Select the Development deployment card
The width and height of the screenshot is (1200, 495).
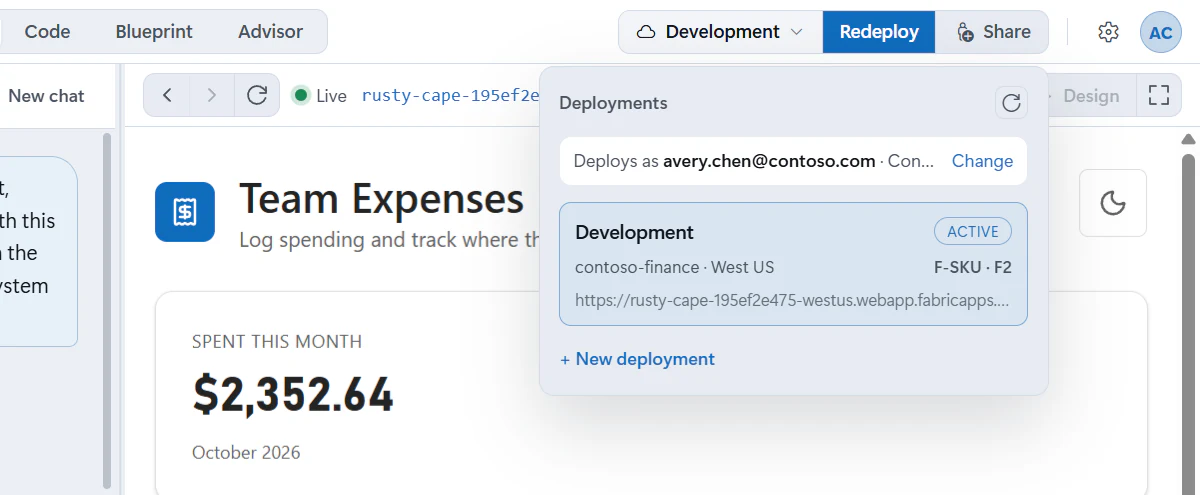pos(793,264)
